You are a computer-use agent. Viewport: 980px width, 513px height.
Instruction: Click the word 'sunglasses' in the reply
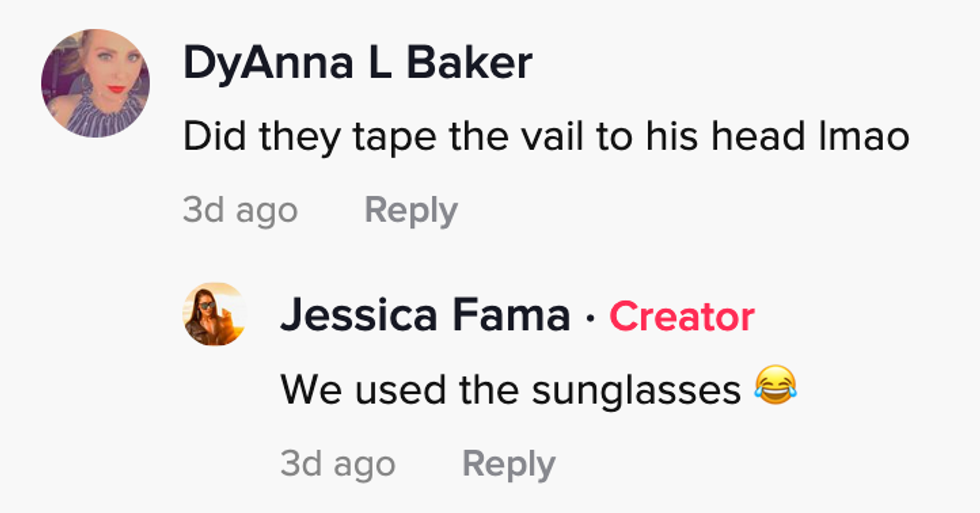636,389
